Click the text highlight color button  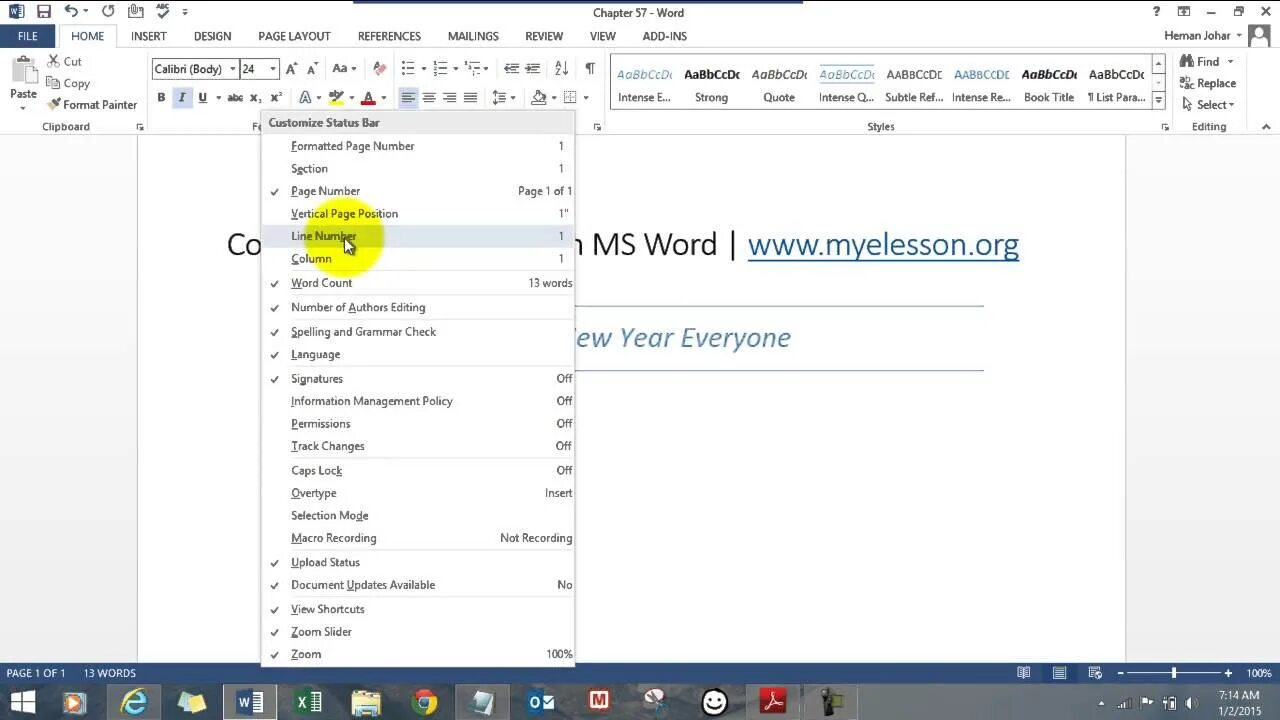[336, 98]
